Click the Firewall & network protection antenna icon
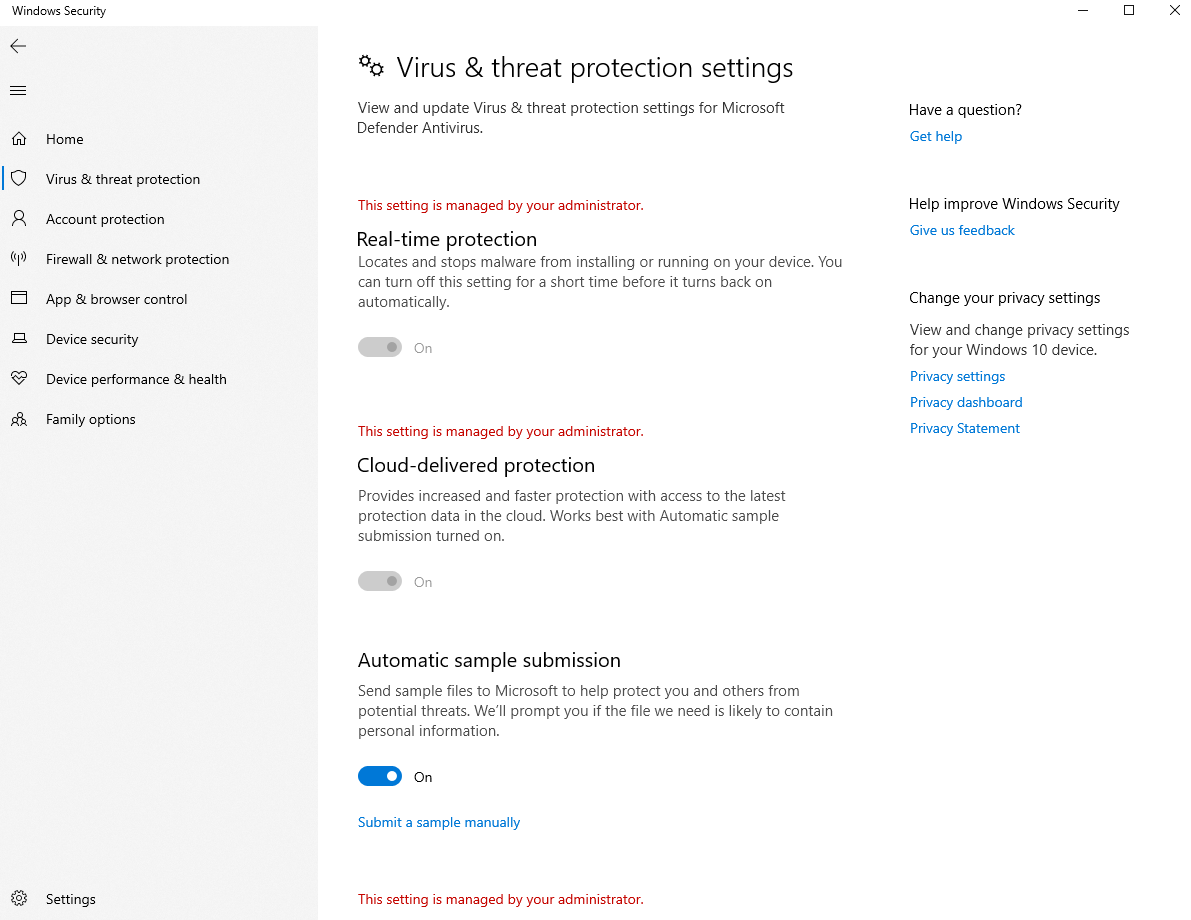 pos(19,259)
